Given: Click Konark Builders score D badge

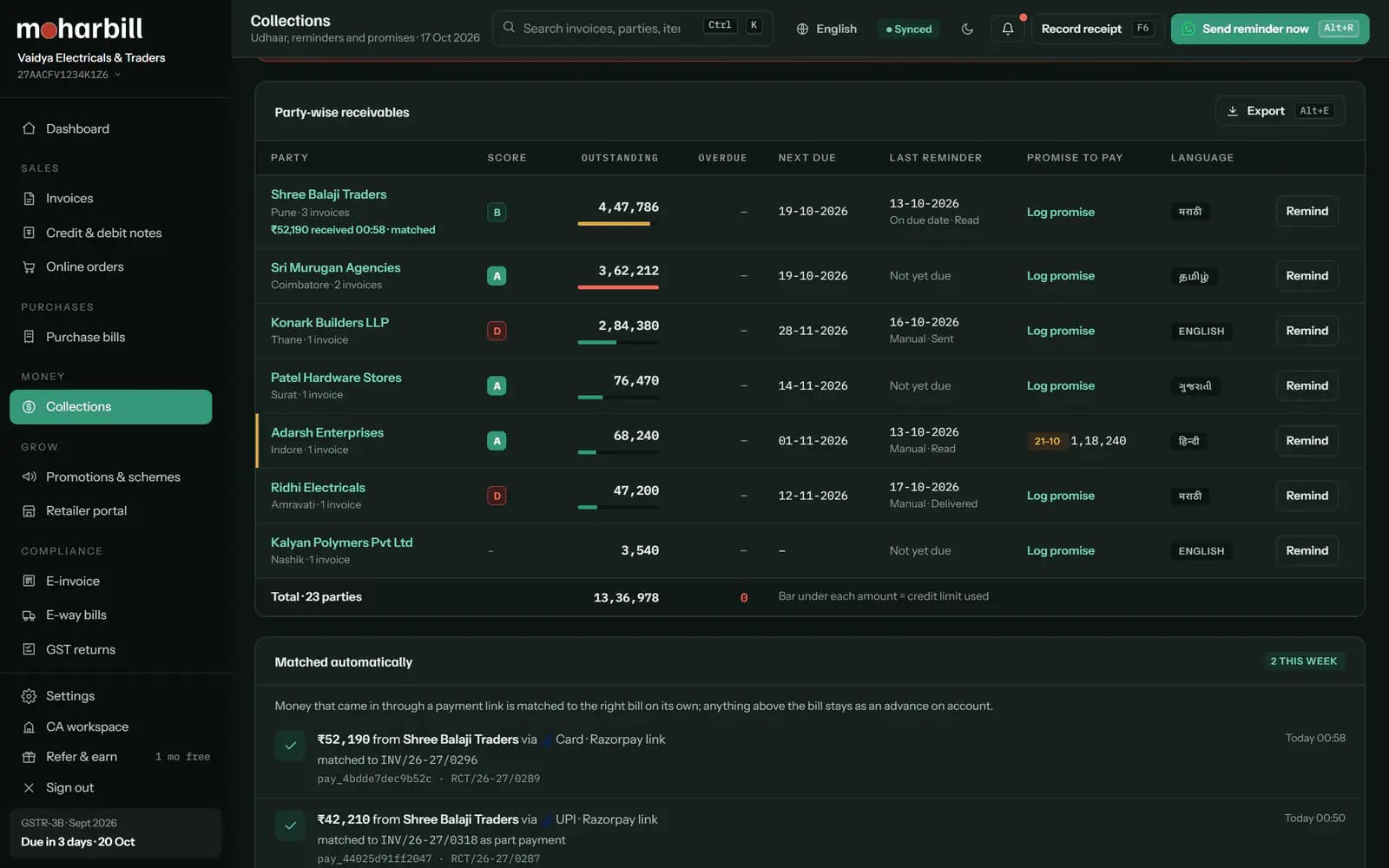Looking at the screenshot, I should pos(497,331).
